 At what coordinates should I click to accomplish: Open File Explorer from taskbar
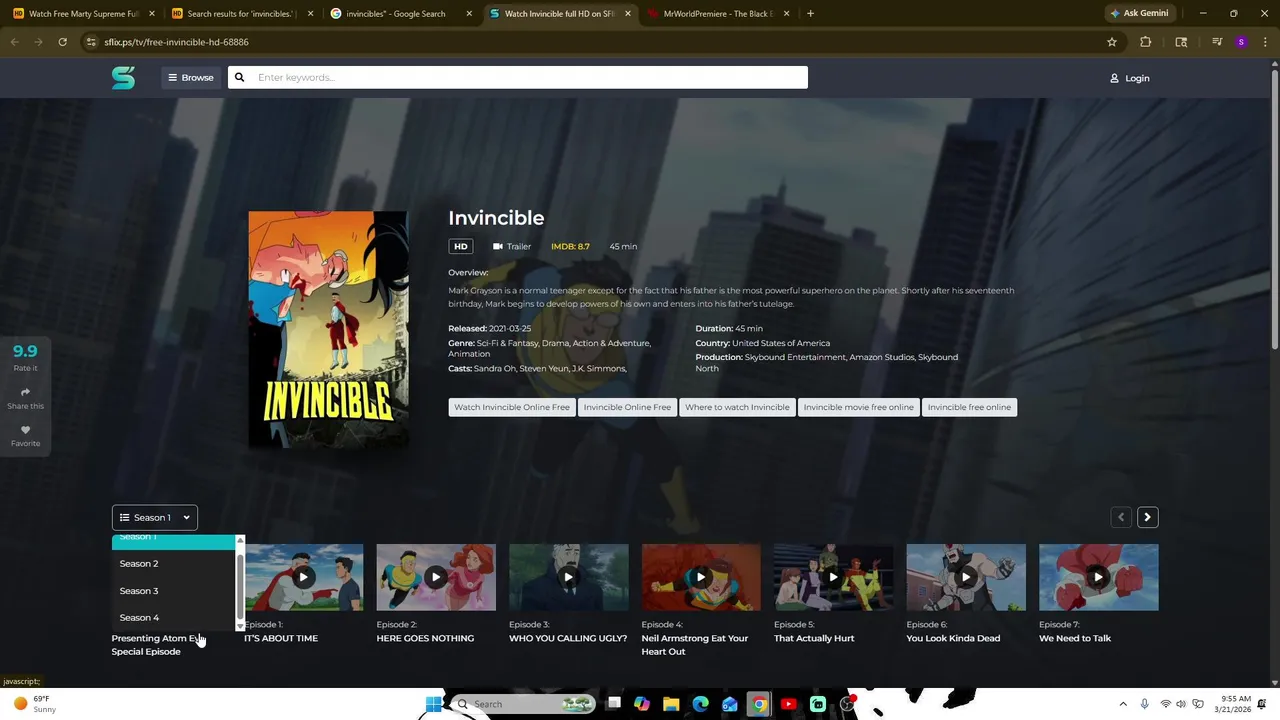click(671, 704)
